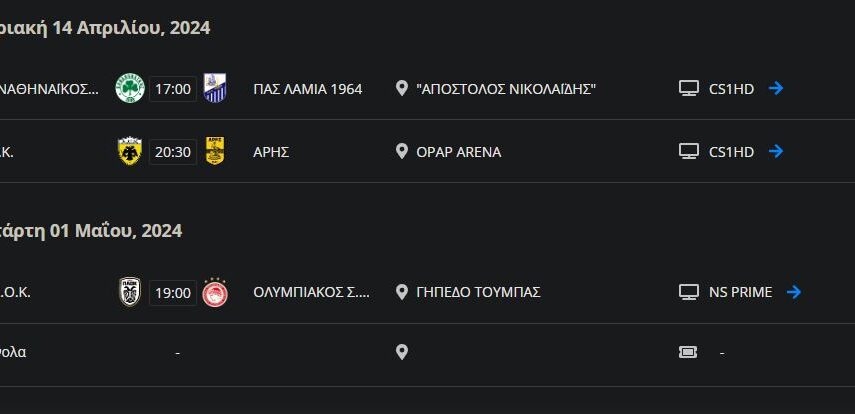Click the PAOK black-and-white crest

click(x=130, y=292)
